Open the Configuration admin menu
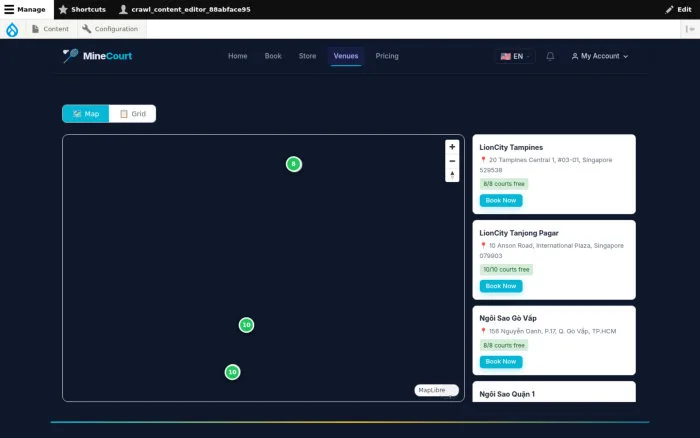Image resolution: width=700 pixels, height=438 pixels. (110, 29)
